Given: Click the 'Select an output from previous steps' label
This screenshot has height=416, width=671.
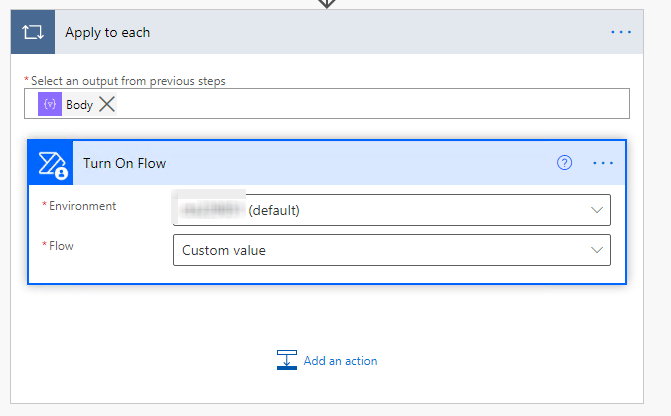Looking at the screenshot, I should (128, 81).
